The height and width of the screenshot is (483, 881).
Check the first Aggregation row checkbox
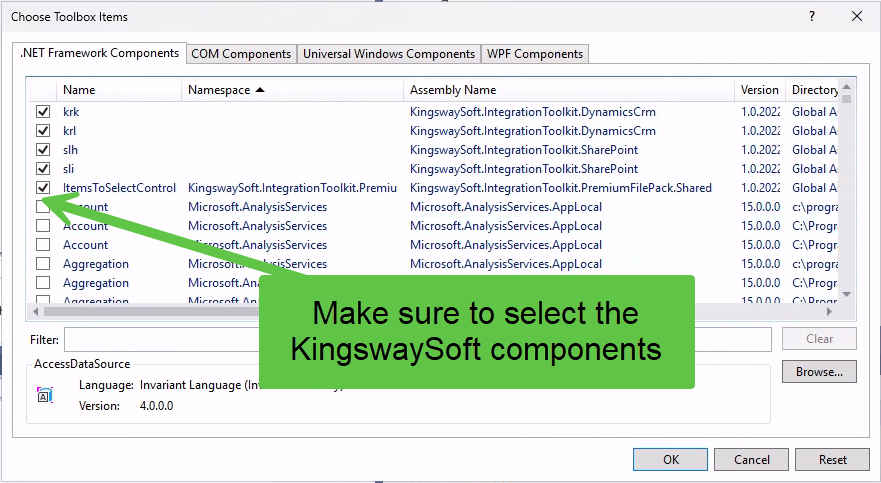[x=43, y=264]
